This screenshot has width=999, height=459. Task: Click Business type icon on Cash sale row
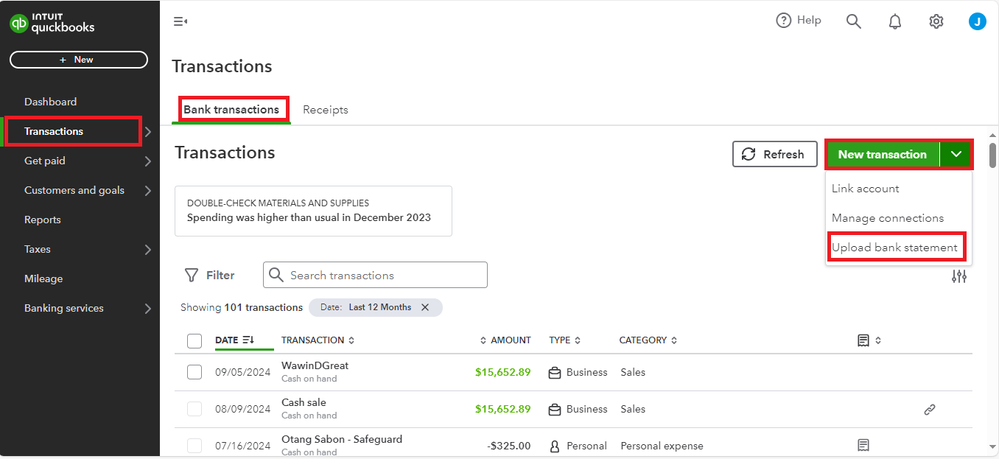(554, 409)
